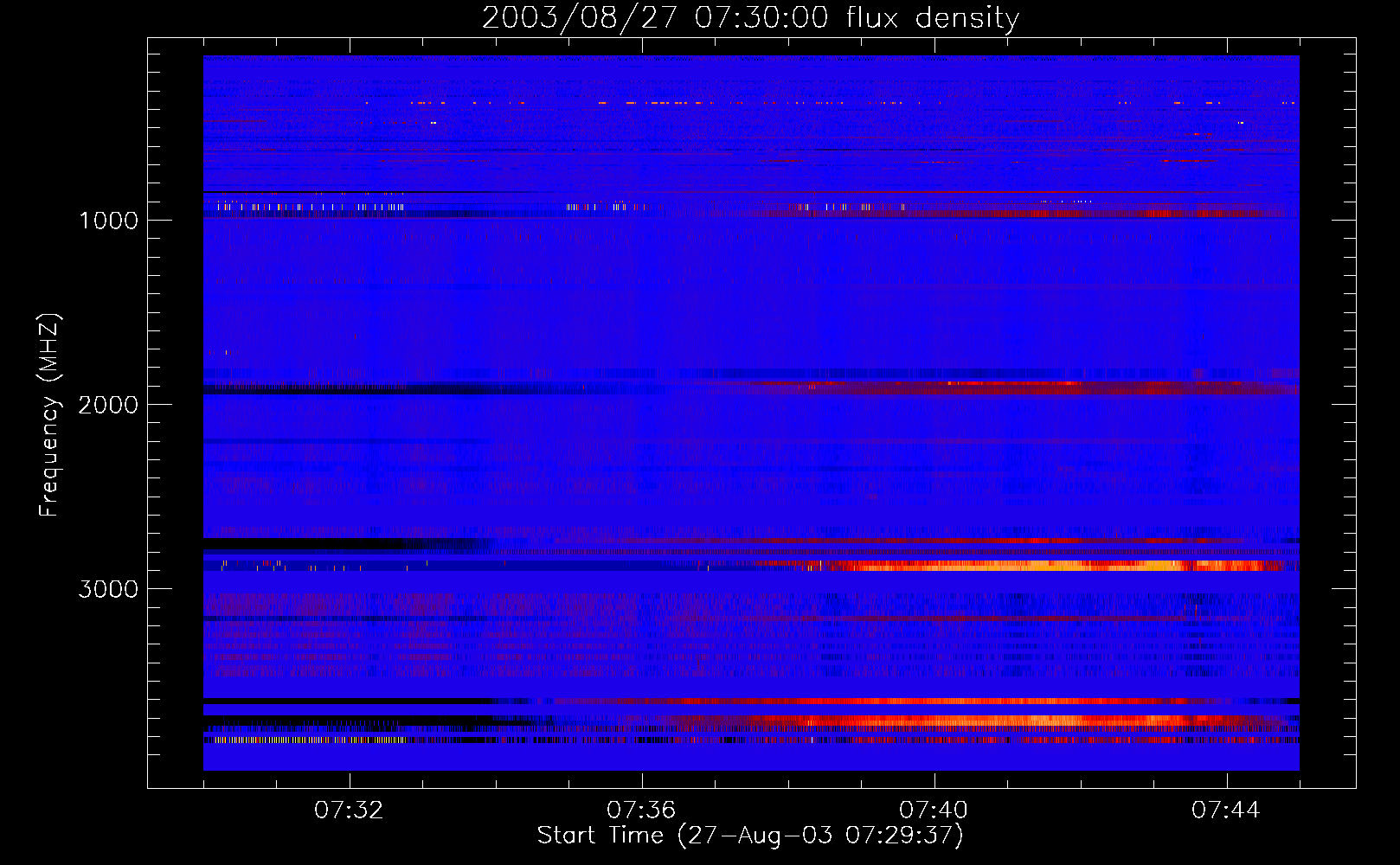The height and width of the screenshot is (865, 1400).
Task: Click the '07:32' time axis label
Action: pos(349,811)
